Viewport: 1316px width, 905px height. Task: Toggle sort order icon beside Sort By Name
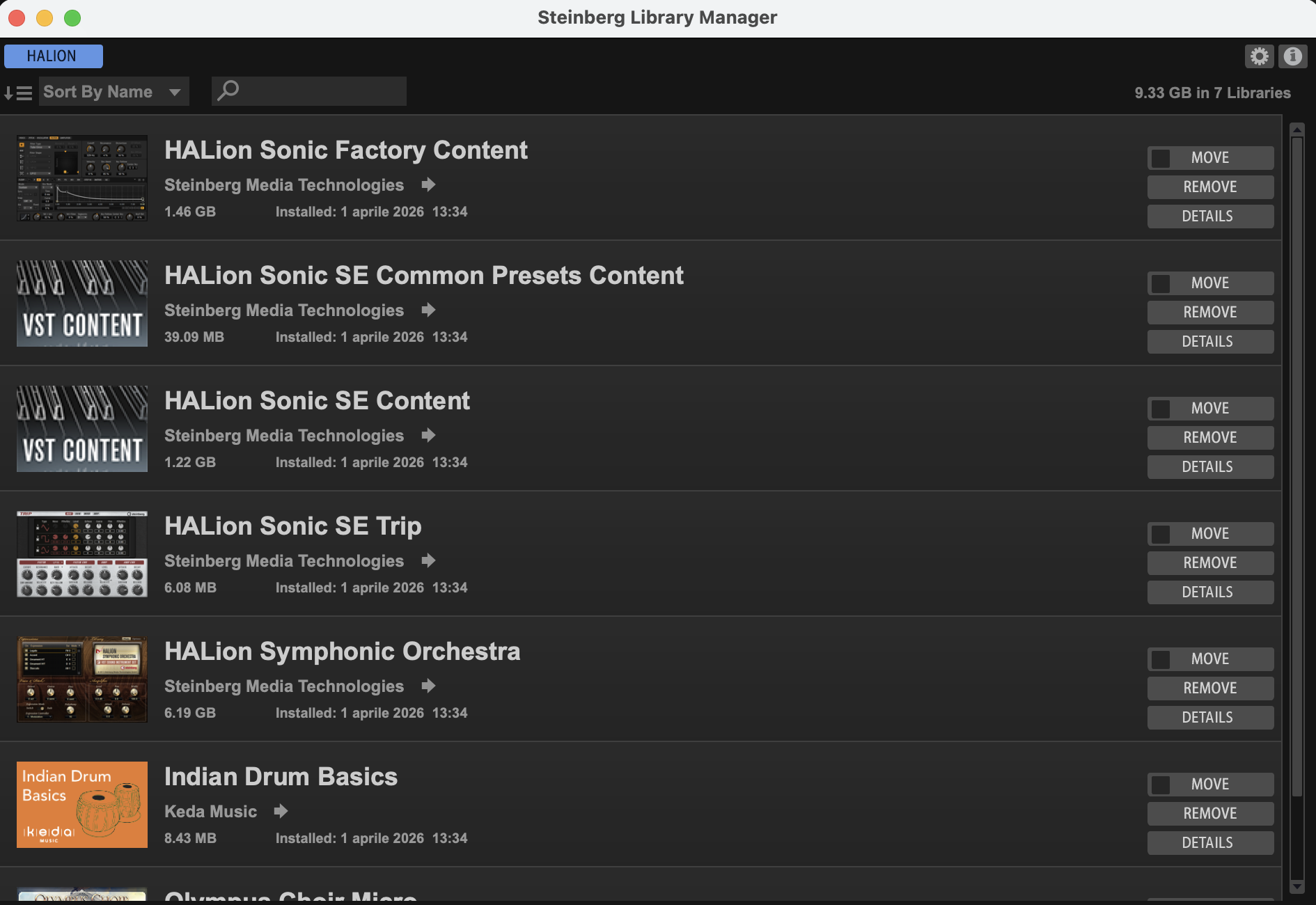pos(18,93)
